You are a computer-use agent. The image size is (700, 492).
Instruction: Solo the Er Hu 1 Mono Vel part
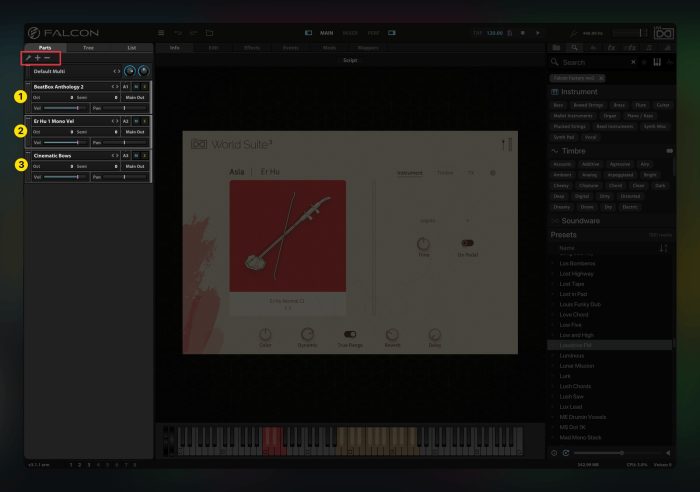click(x=145, y=121)
